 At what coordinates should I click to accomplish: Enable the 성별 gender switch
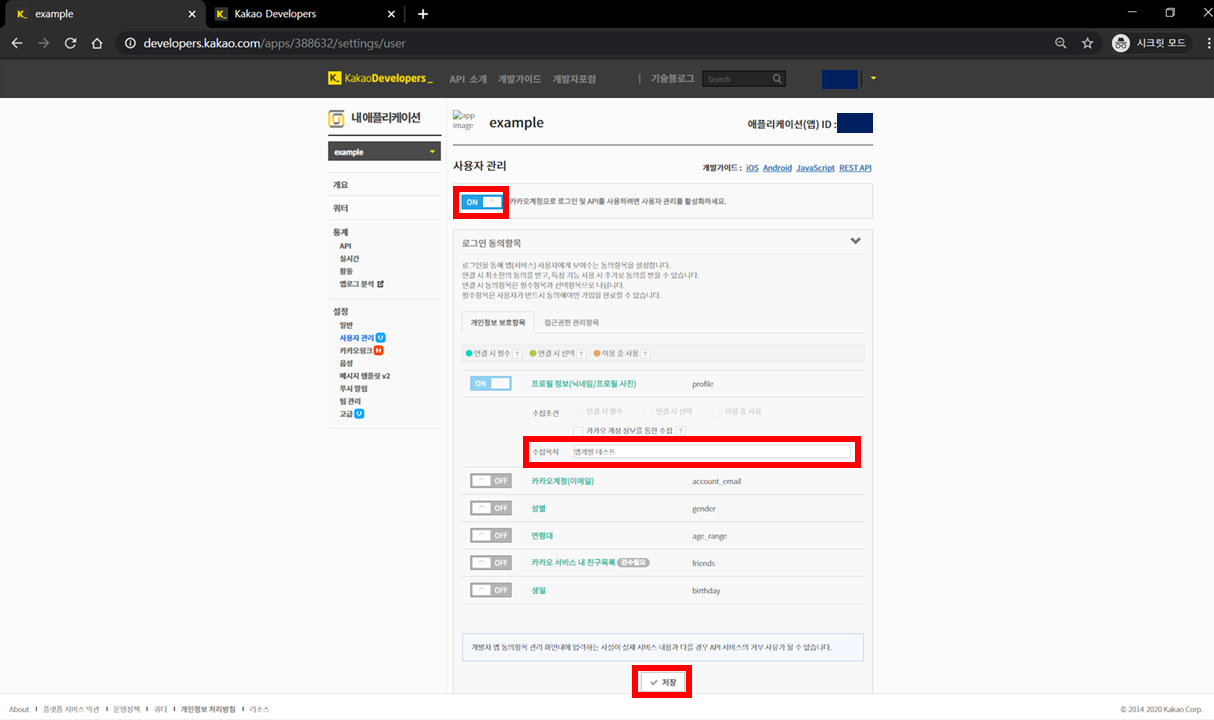[491, 508]
